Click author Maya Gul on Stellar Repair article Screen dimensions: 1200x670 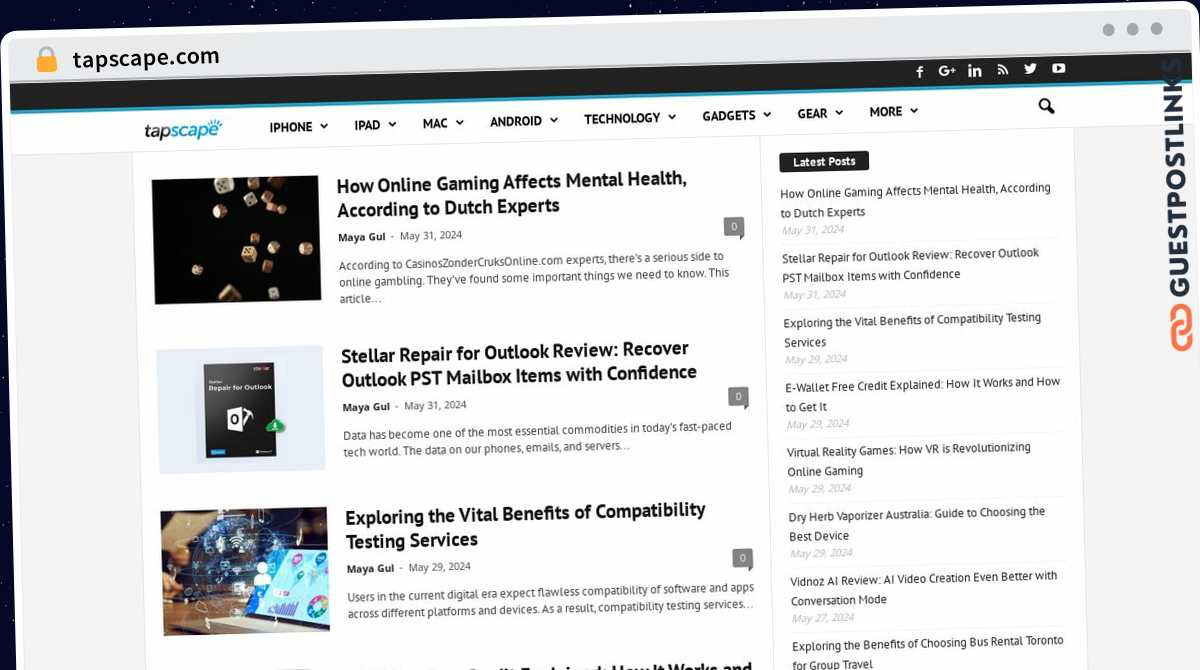tap(366, 407)
